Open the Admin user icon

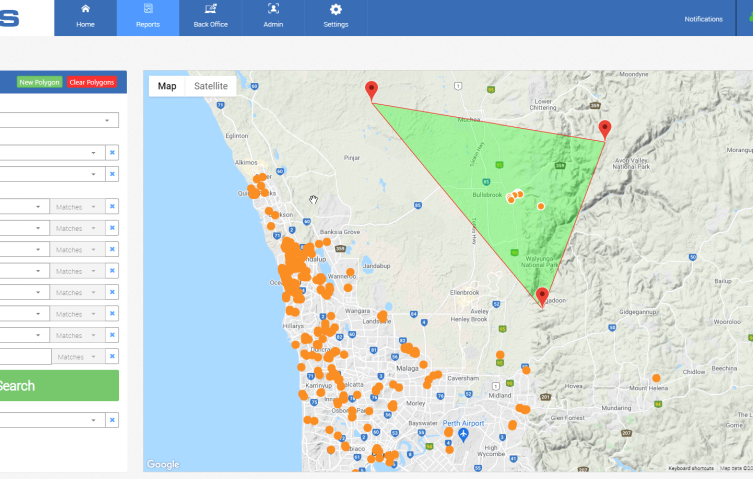(x=273, y=9)
